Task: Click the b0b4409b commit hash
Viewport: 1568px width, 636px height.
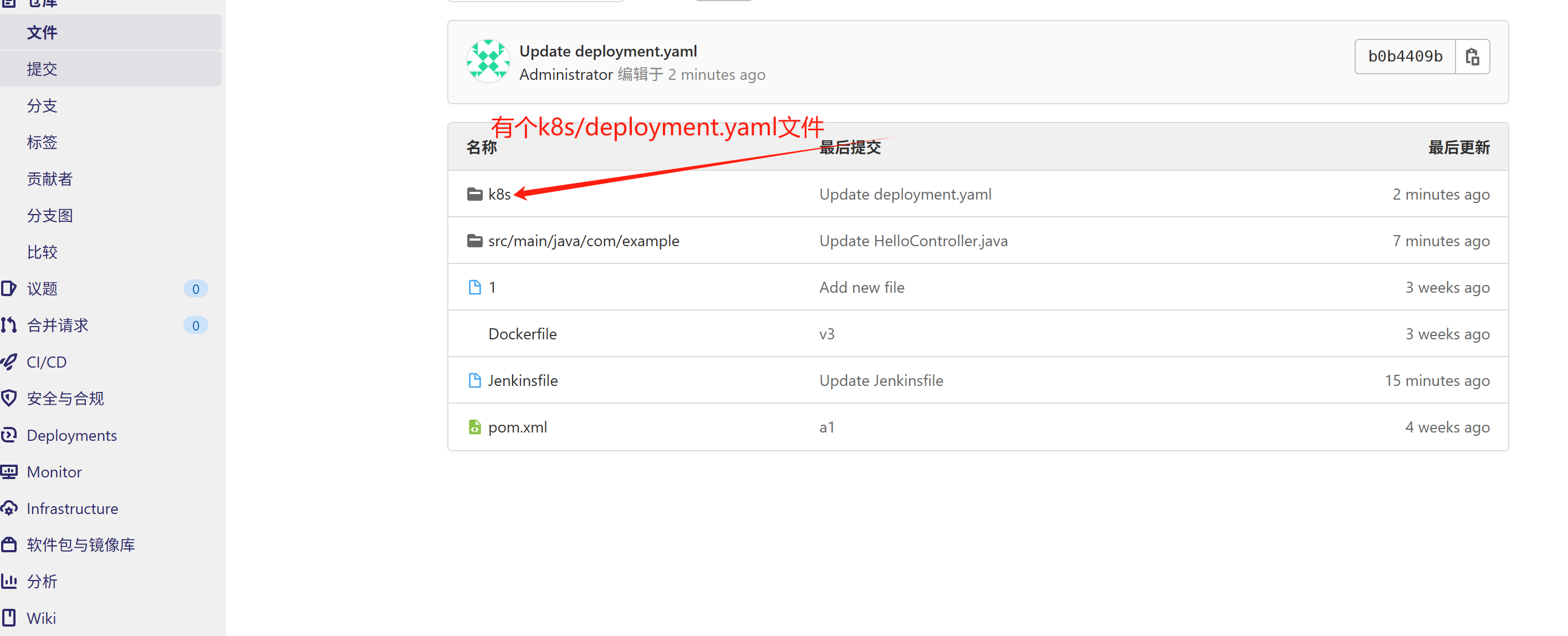Action: pos(1405,57)
